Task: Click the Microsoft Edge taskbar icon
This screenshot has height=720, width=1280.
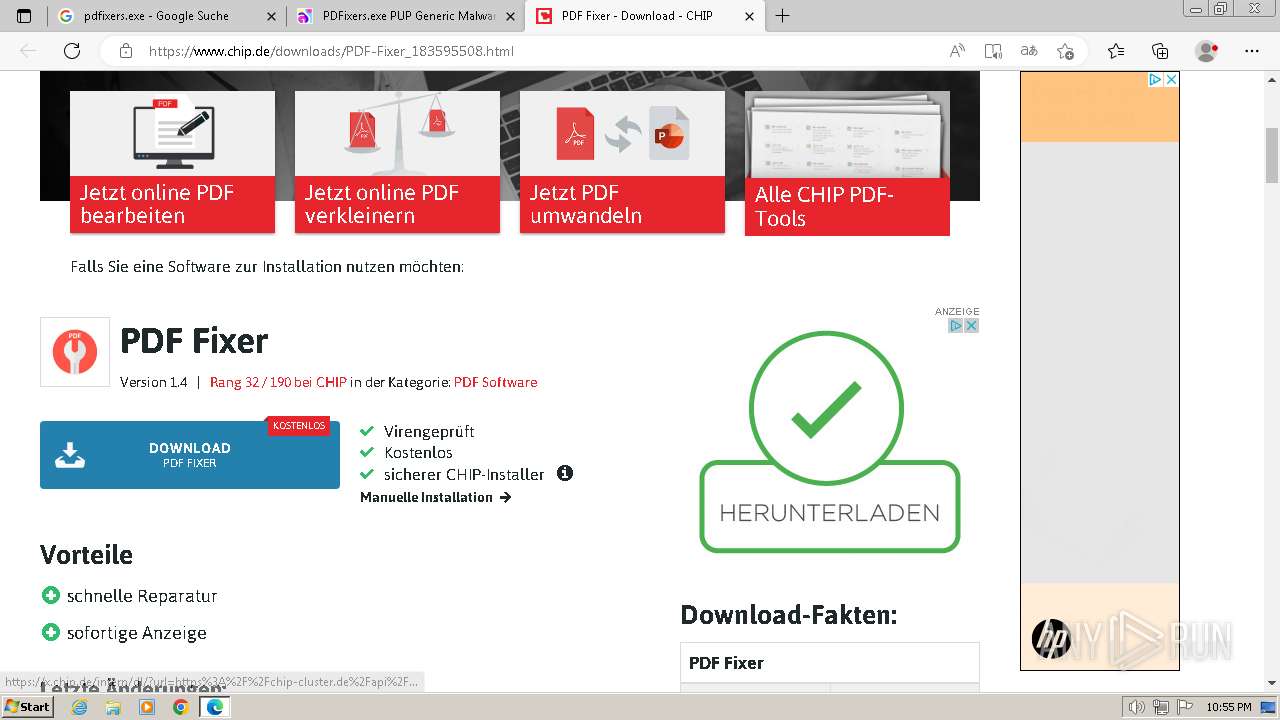Action: (x=215, y=707)
